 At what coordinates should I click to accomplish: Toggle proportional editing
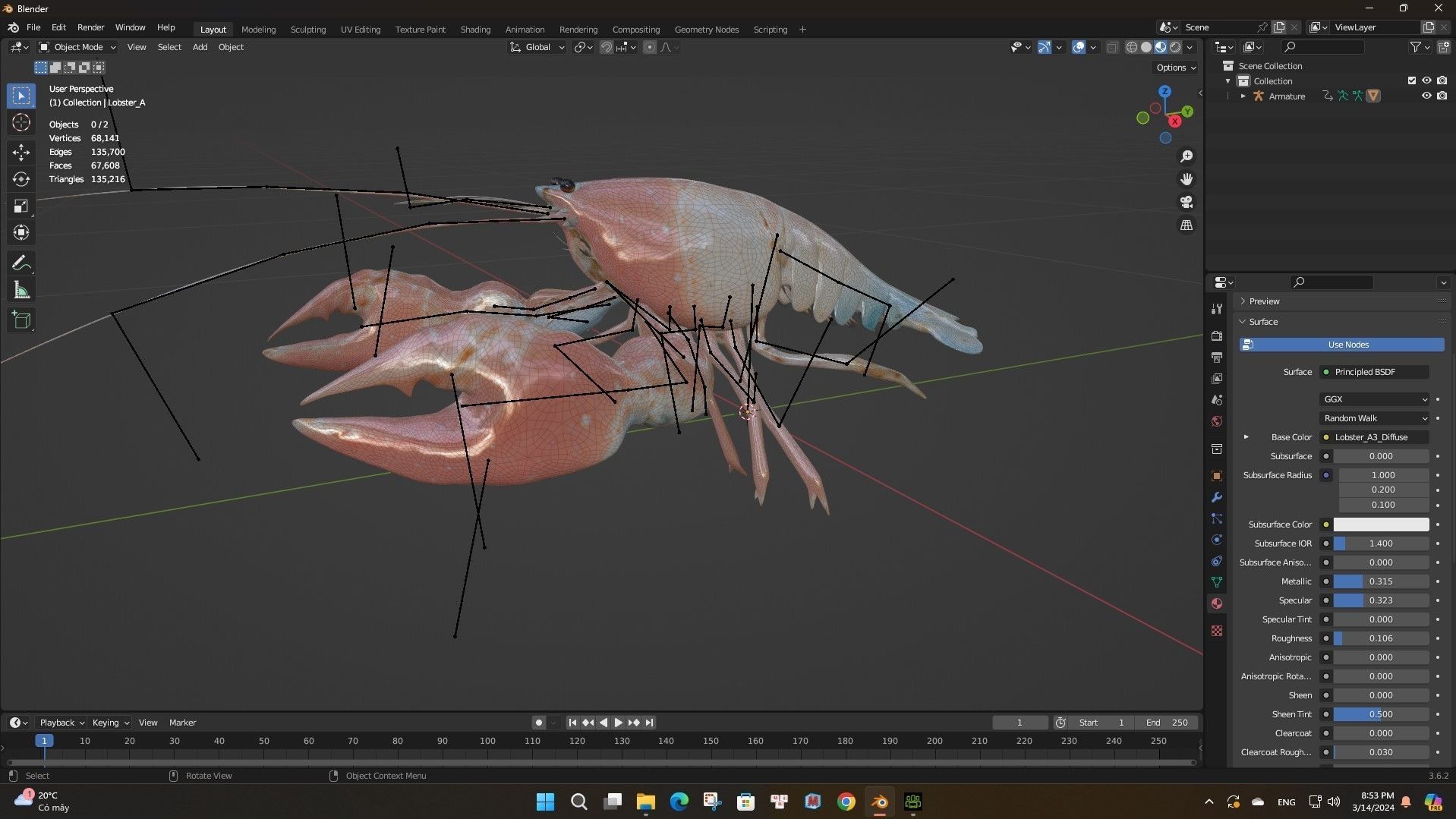650,47
